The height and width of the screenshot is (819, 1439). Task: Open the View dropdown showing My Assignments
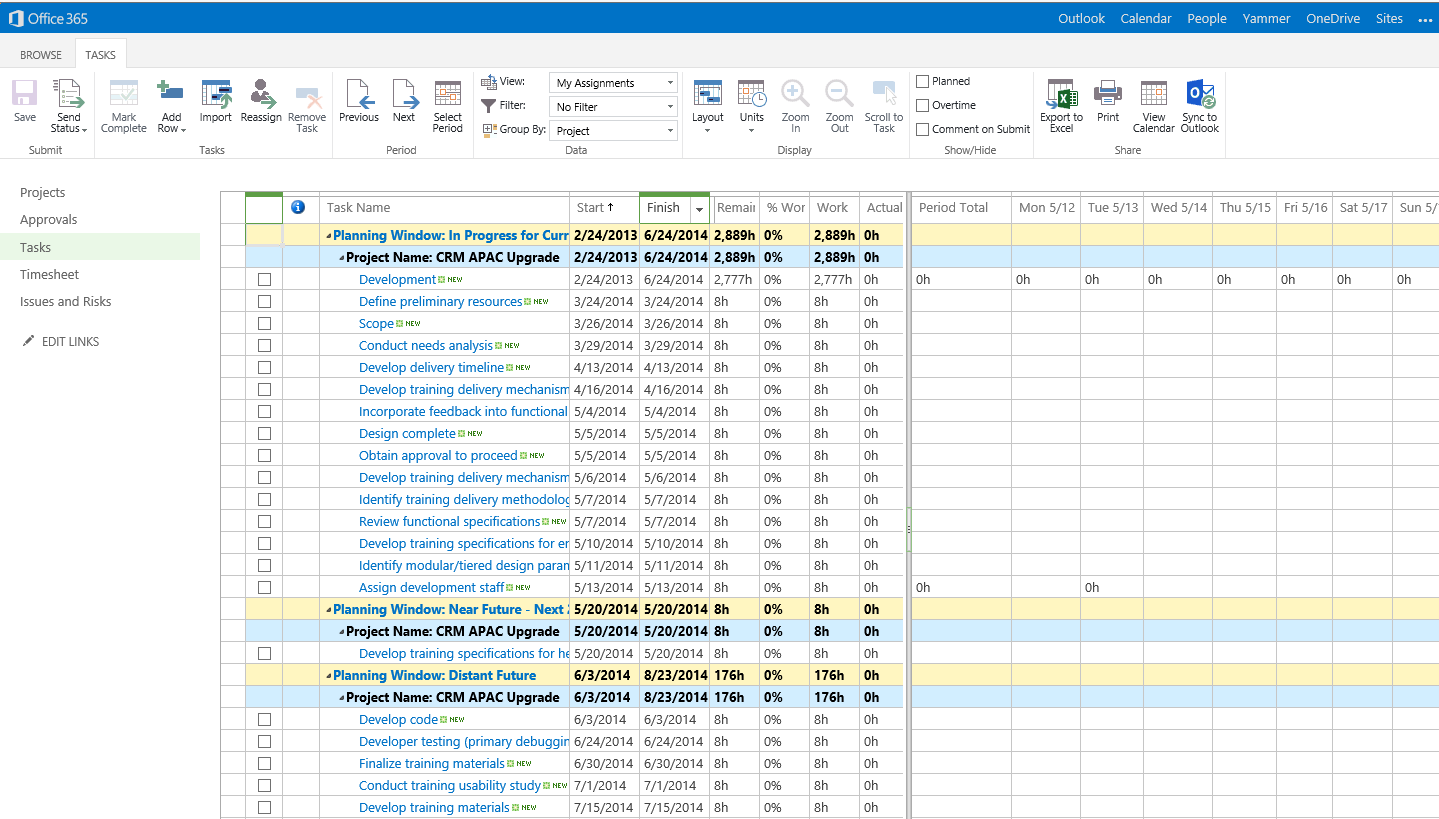click(613, 83)
